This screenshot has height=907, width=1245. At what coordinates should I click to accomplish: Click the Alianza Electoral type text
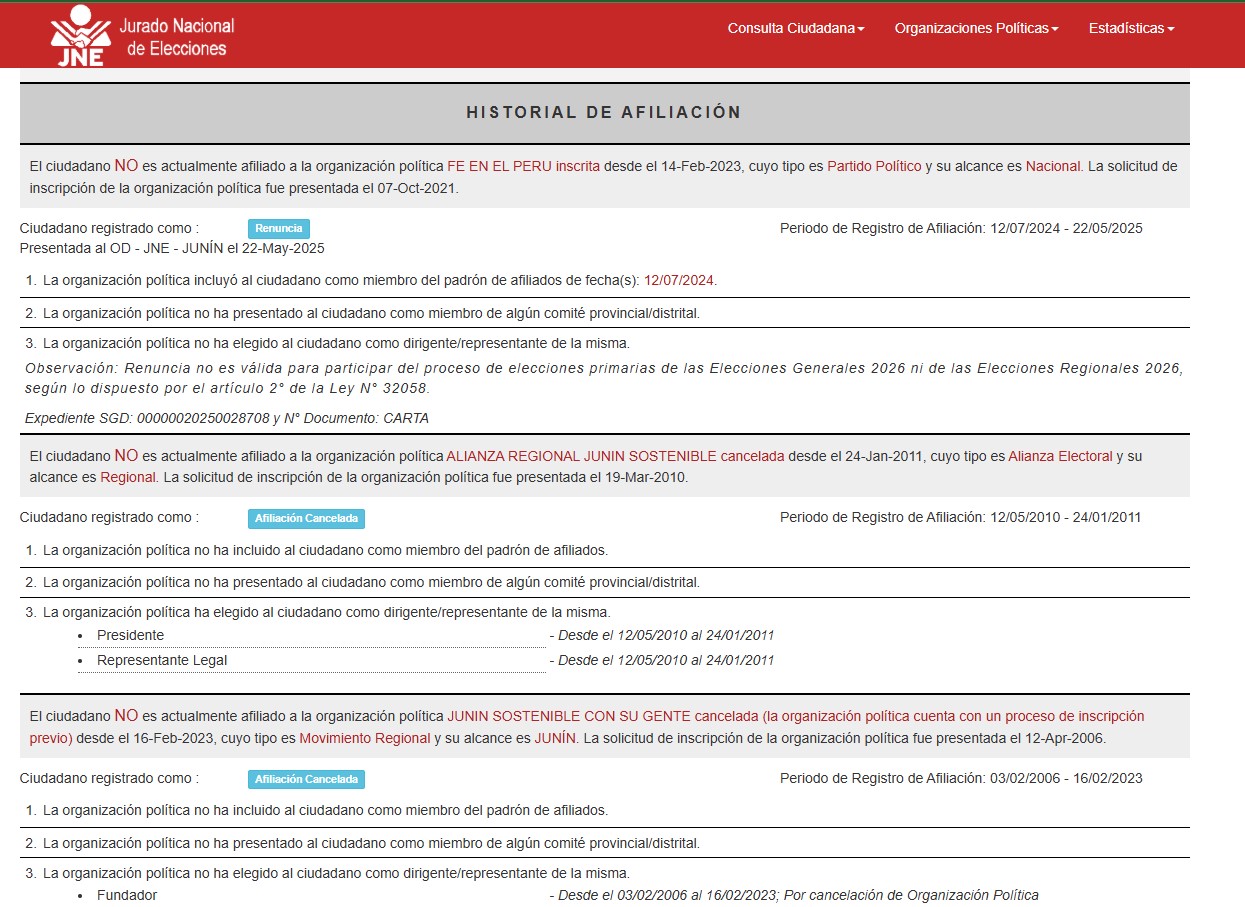click(1060, 456)
